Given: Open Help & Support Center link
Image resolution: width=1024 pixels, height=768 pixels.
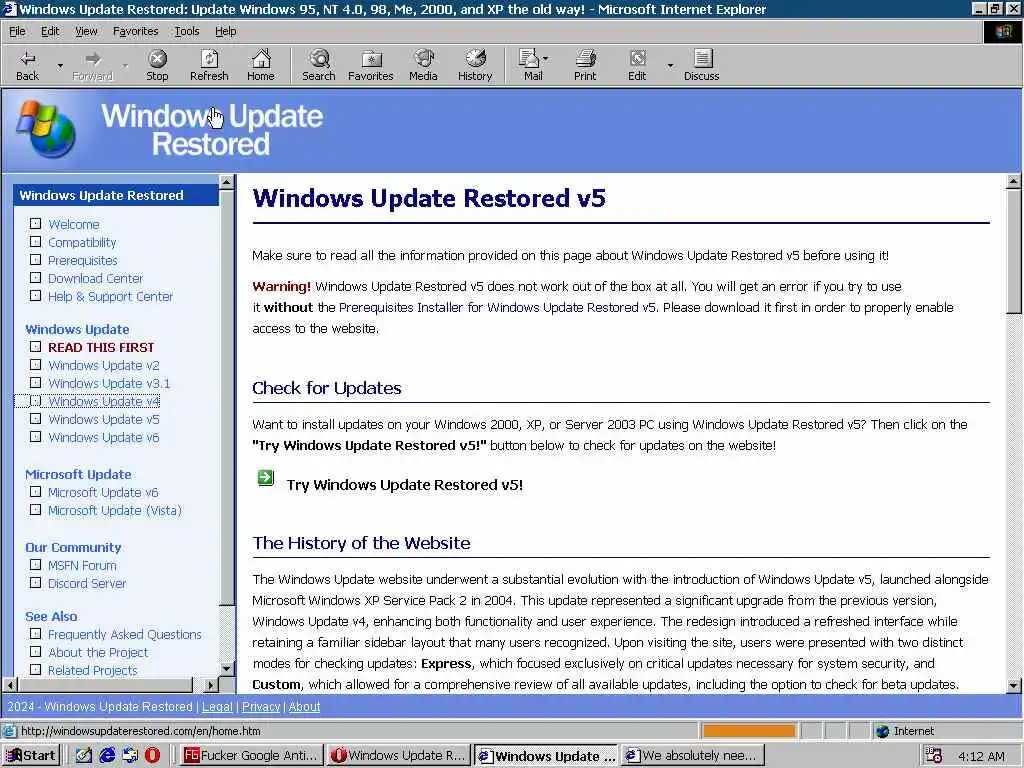Looking at the screenshot, I should pyautogui.click(x=110, y=296).
